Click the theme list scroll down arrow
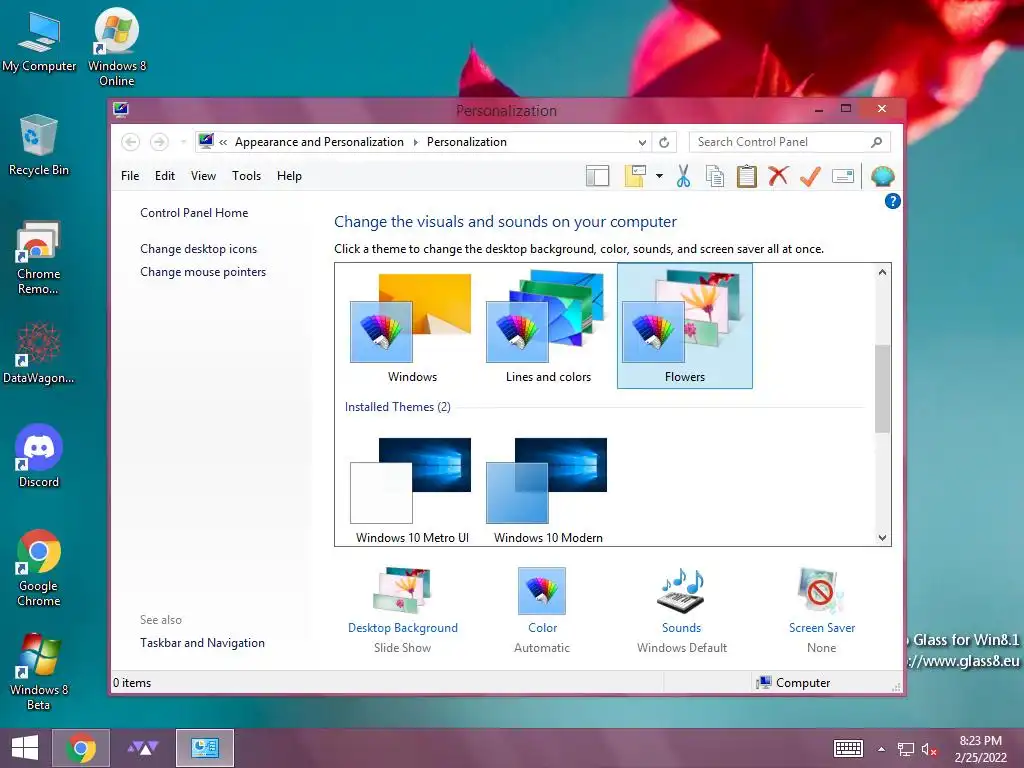 [882, 537]
